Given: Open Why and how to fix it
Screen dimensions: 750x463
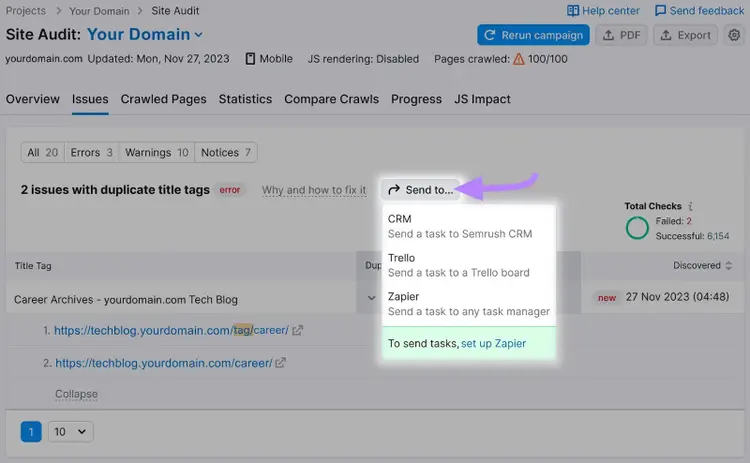Looking at the screenshot, I should click(x=314, y=190).
